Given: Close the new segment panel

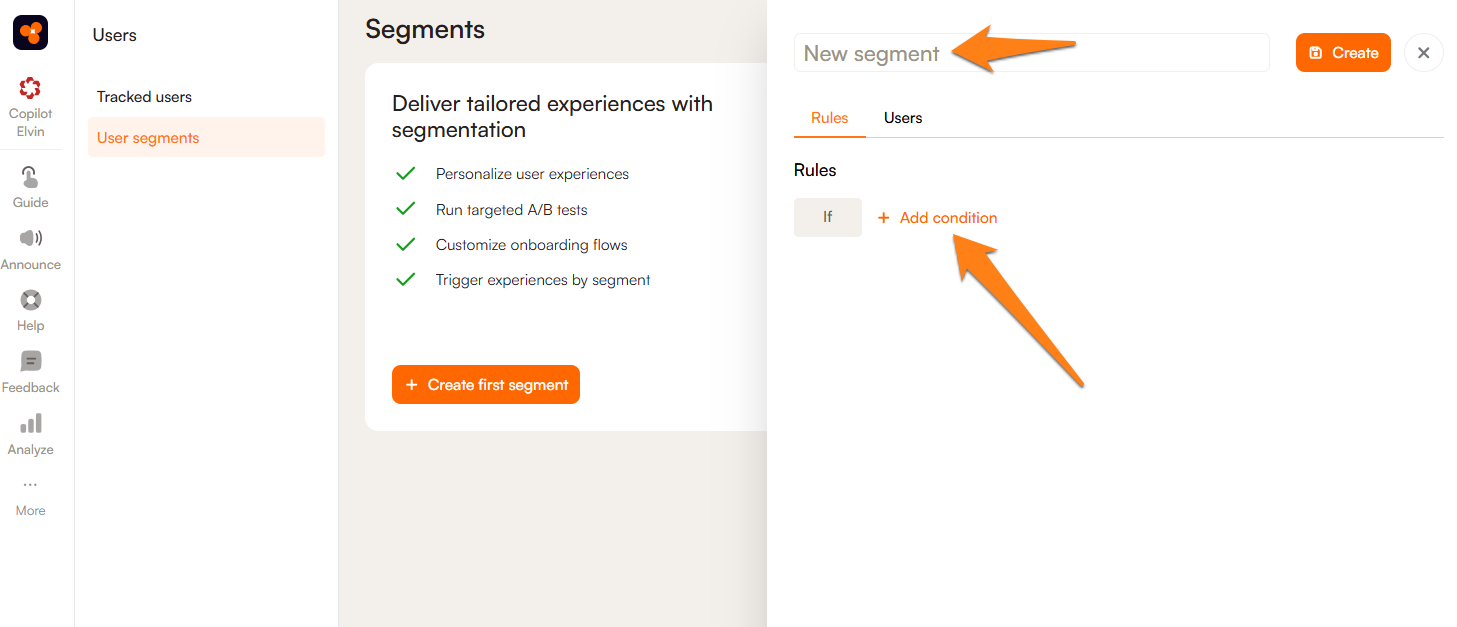Looking at the screenshot, I should [1423, 53].
